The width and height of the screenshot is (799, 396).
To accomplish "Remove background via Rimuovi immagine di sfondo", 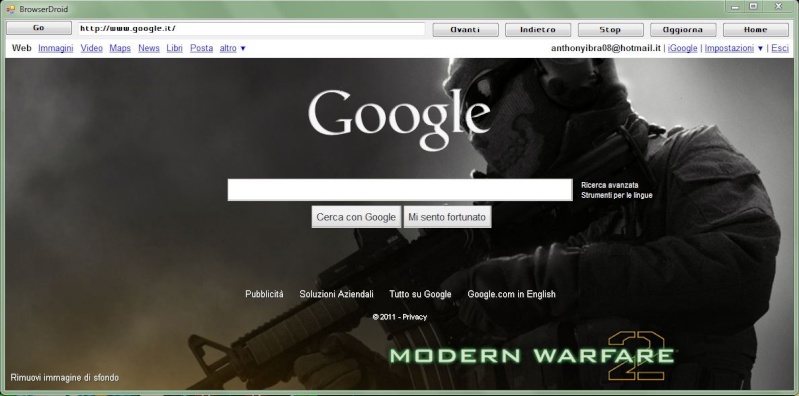I will [x=65, y=378].
